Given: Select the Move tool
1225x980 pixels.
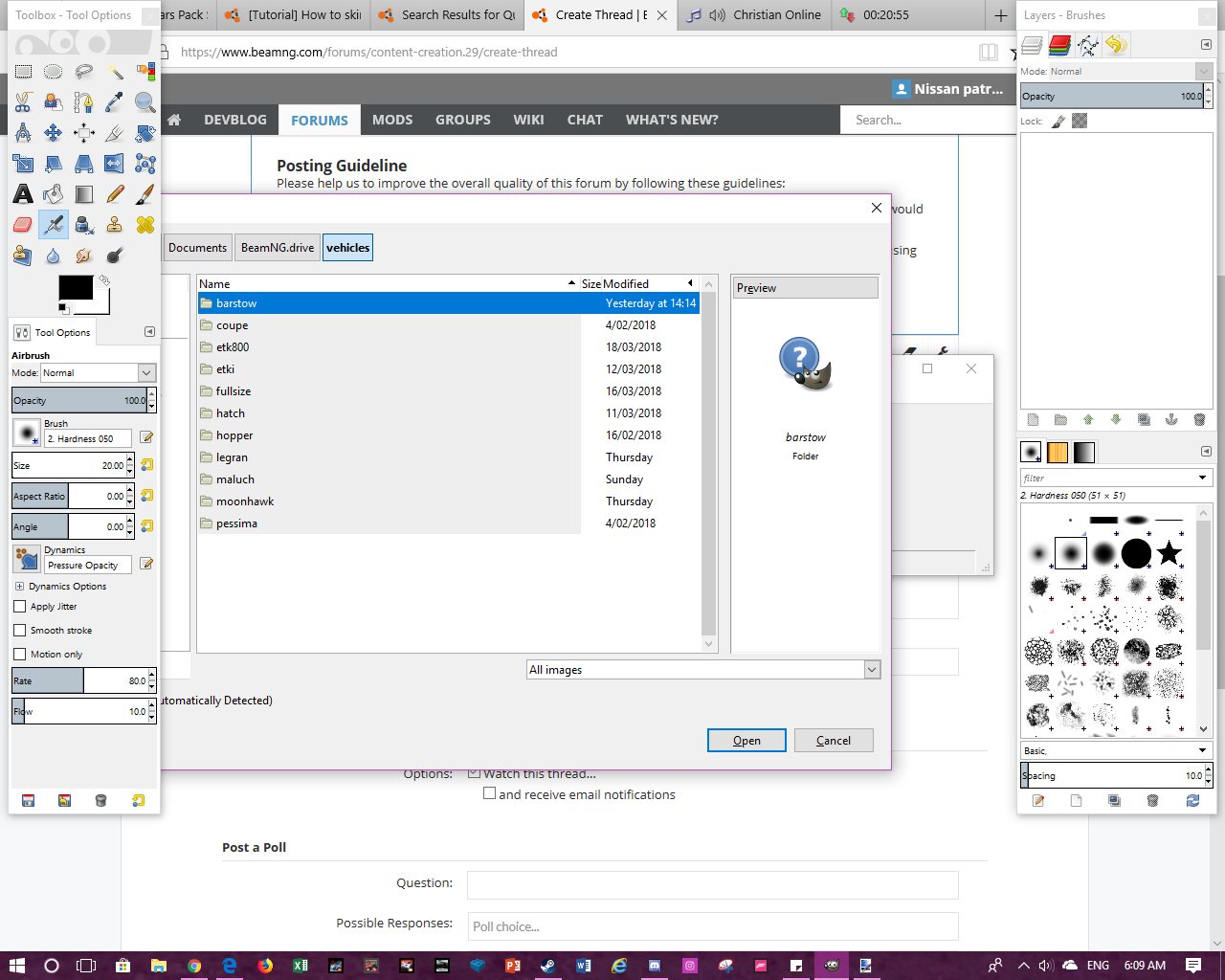Looking at the screenshot, I should pos(54,133).
